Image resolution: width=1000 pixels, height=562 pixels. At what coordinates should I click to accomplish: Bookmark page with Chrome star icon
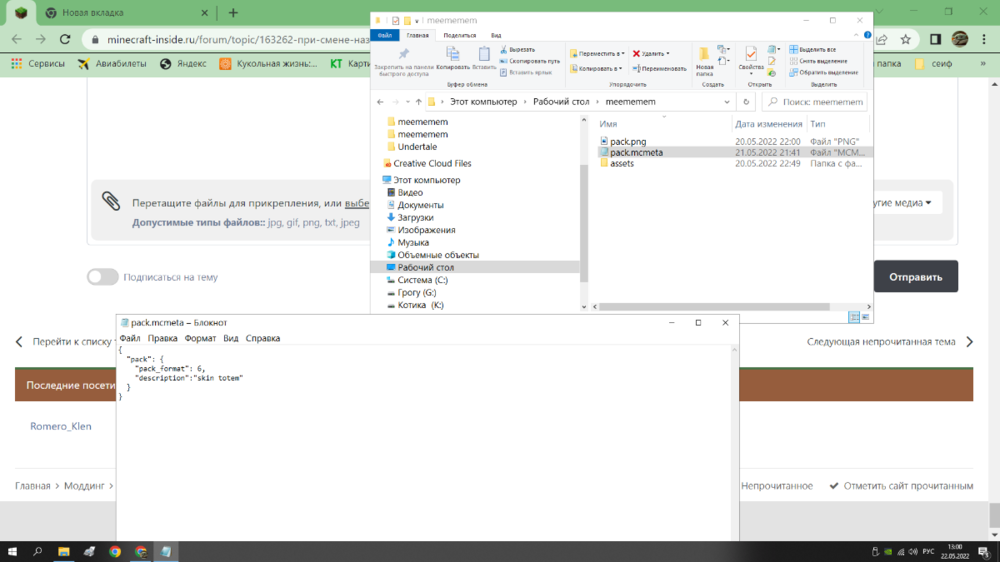(x=906, y=40)
